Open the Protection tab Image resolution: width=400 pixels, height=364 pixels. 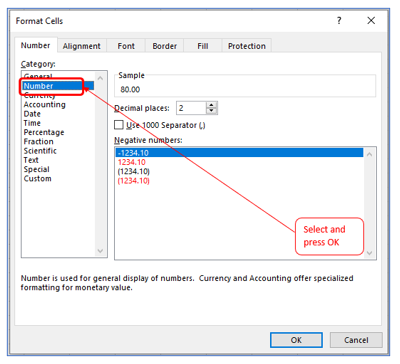[247, 46]
